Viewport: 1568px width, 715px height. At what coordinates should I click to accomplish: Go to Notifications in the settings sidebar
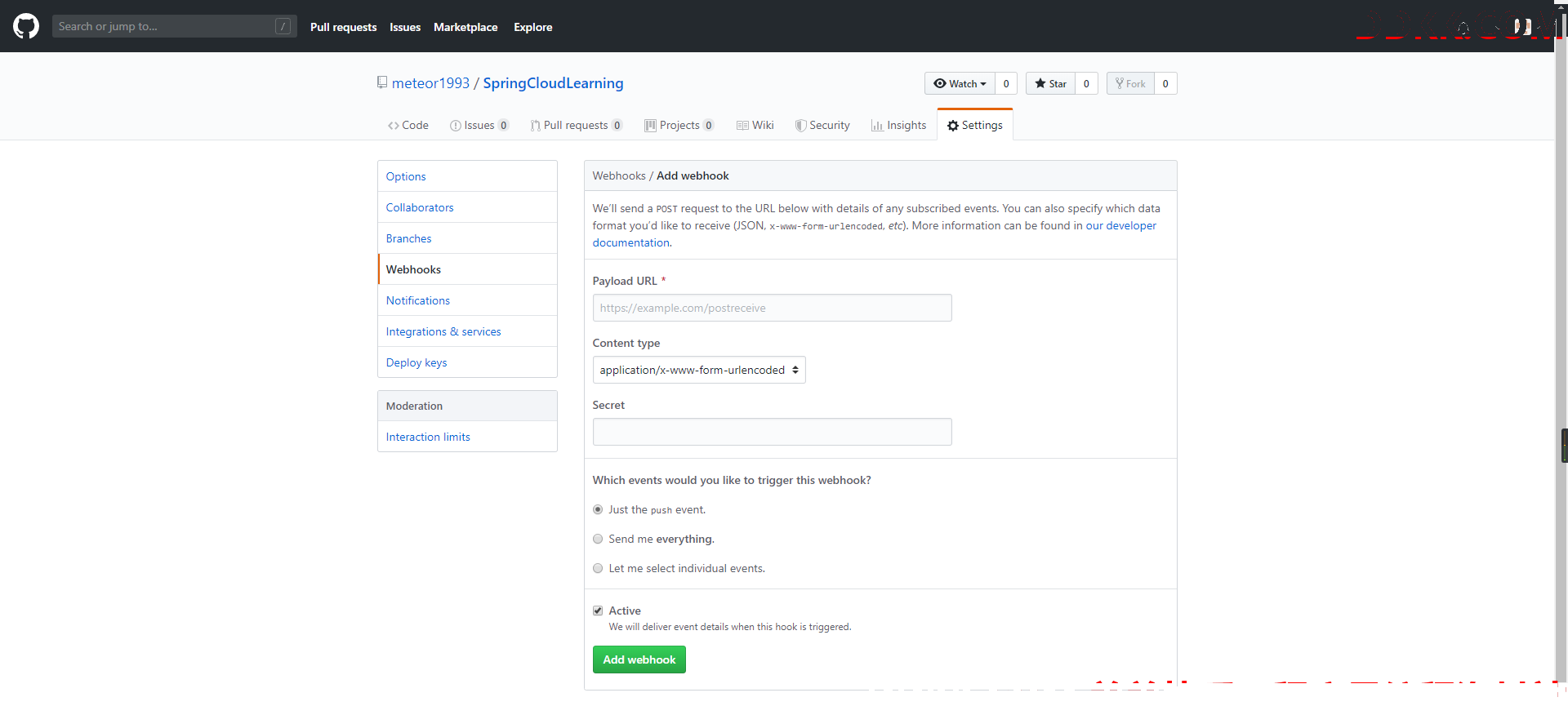coord(467,300)
